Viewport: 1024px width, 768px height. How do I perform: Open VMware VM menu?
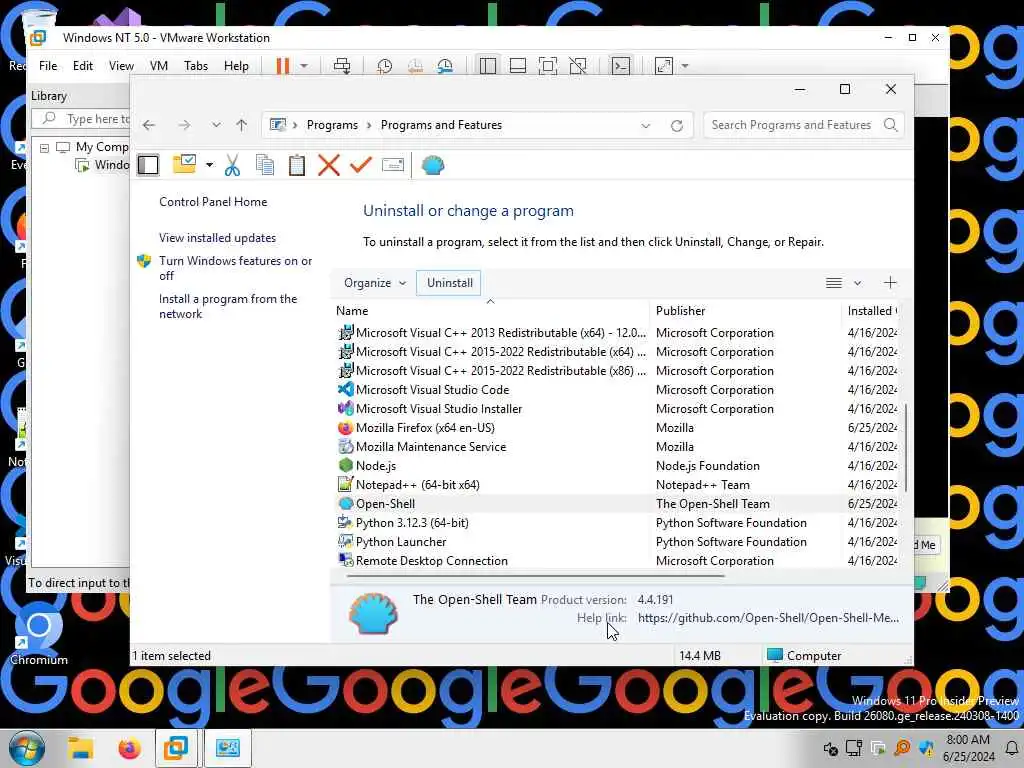[x=159, y=66]
